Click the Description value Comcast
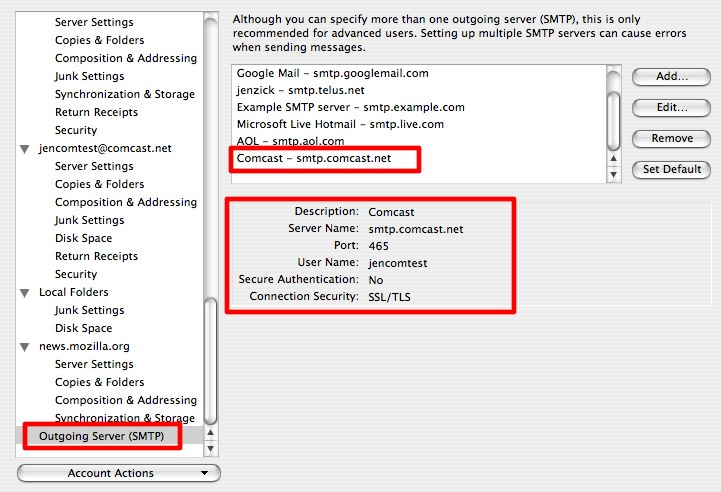721x492 pixels. [391, 212]
